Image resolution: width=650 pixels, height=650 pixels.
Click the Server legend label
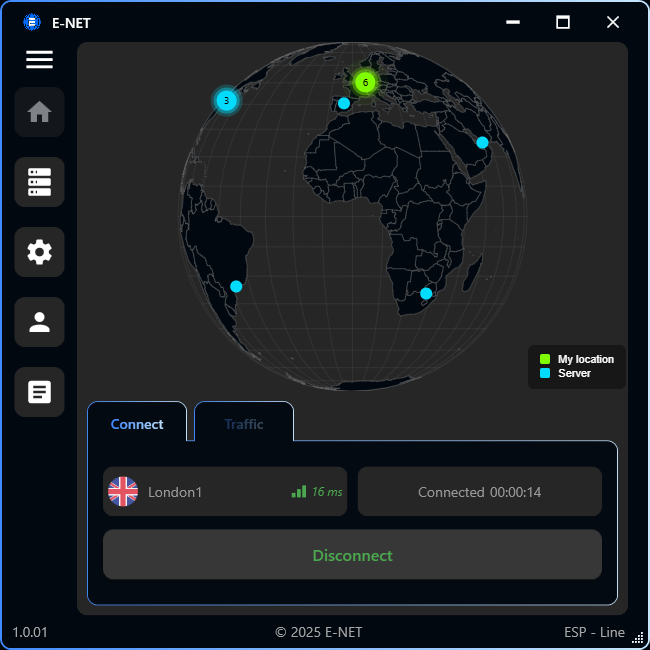[x=574, y=373]
